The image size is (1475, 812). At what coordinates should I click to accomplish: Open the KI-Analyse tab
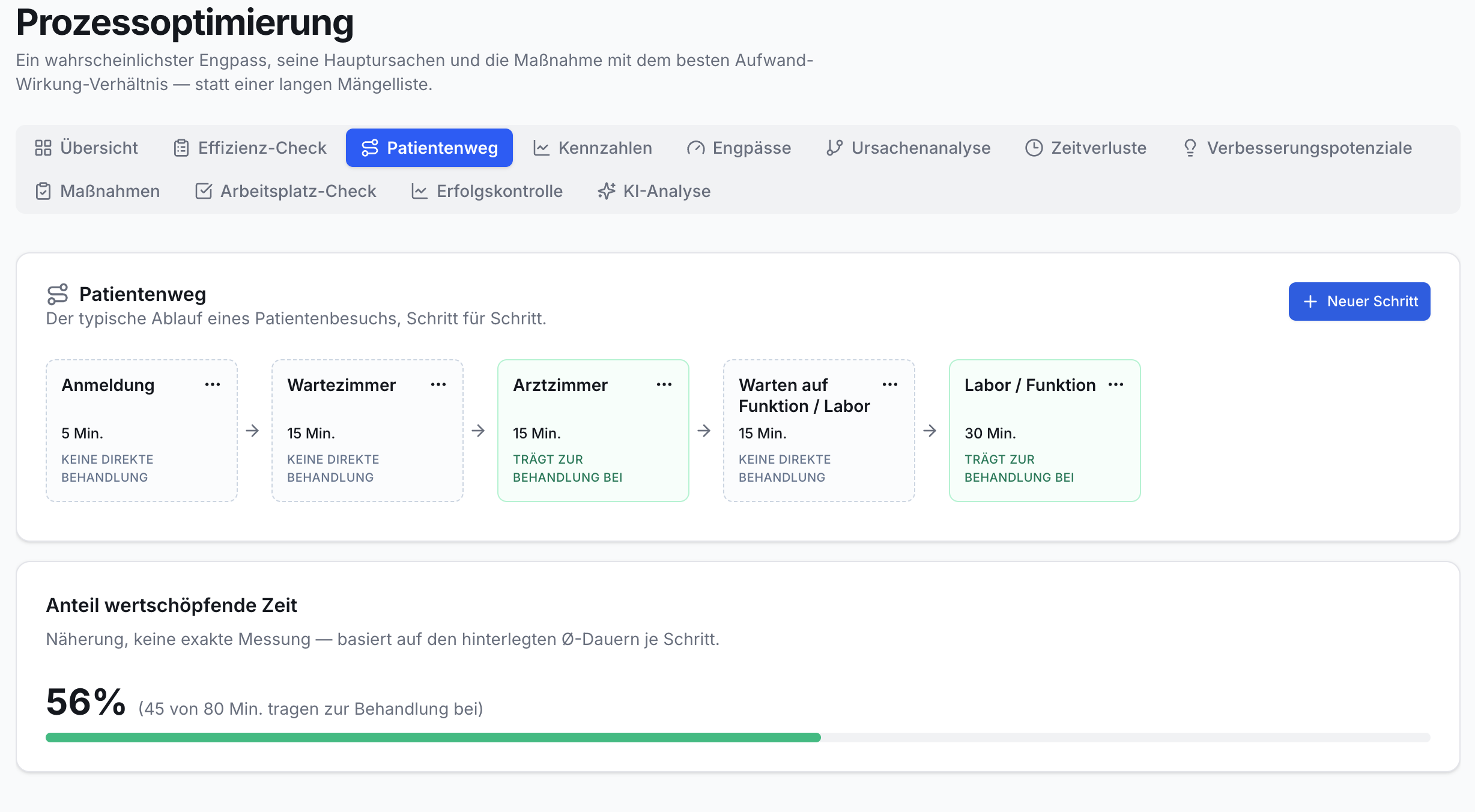[x=653, y=191]
